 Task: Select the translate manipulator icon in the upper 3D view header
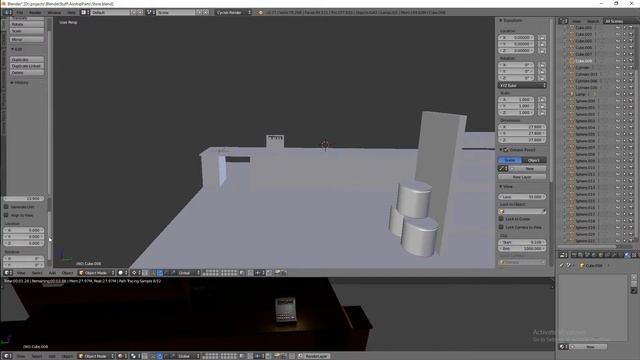[x=160, y=273]
